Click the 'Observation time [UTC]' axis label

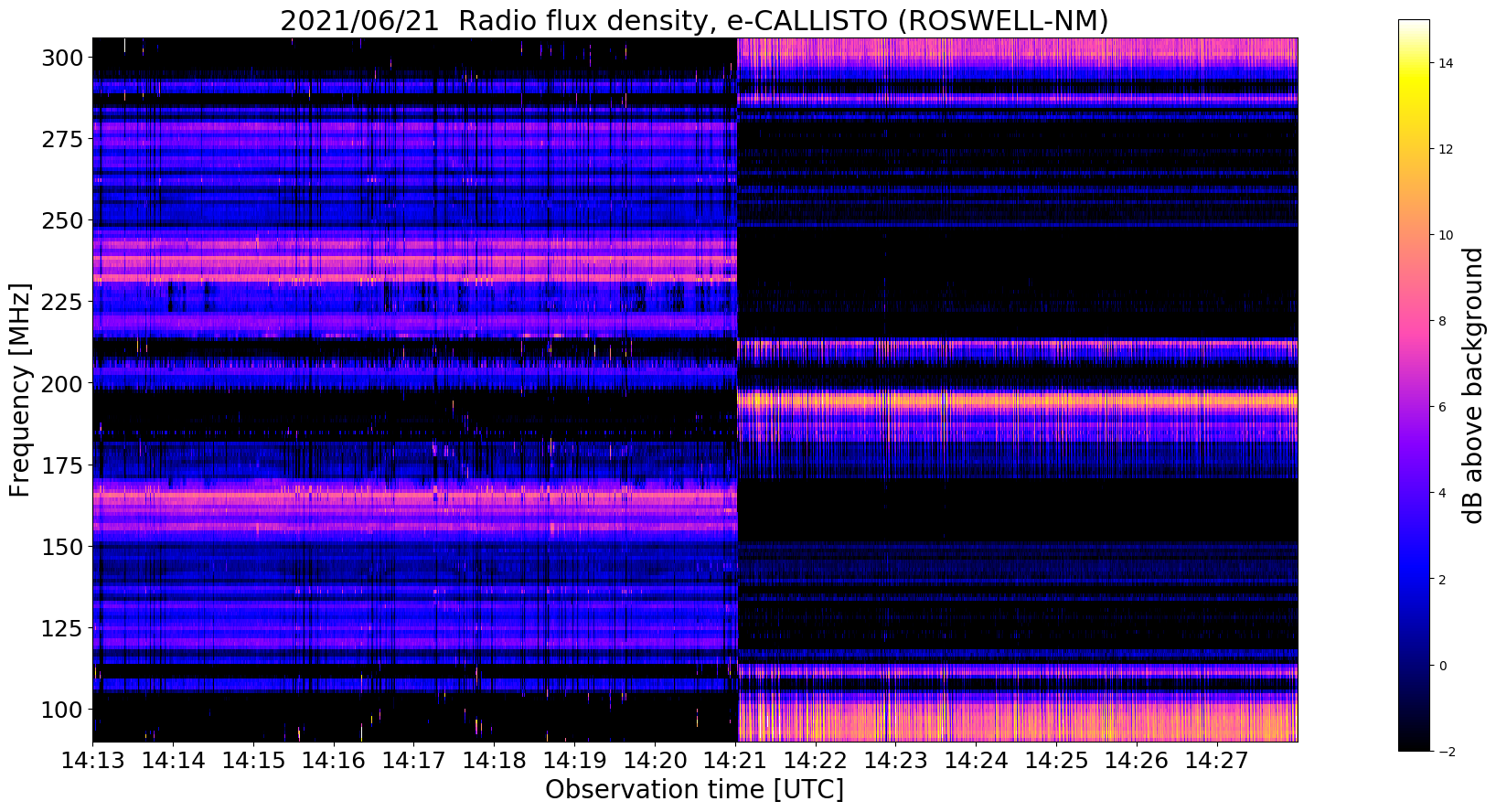pyautogui.click(x=694, y=789)
